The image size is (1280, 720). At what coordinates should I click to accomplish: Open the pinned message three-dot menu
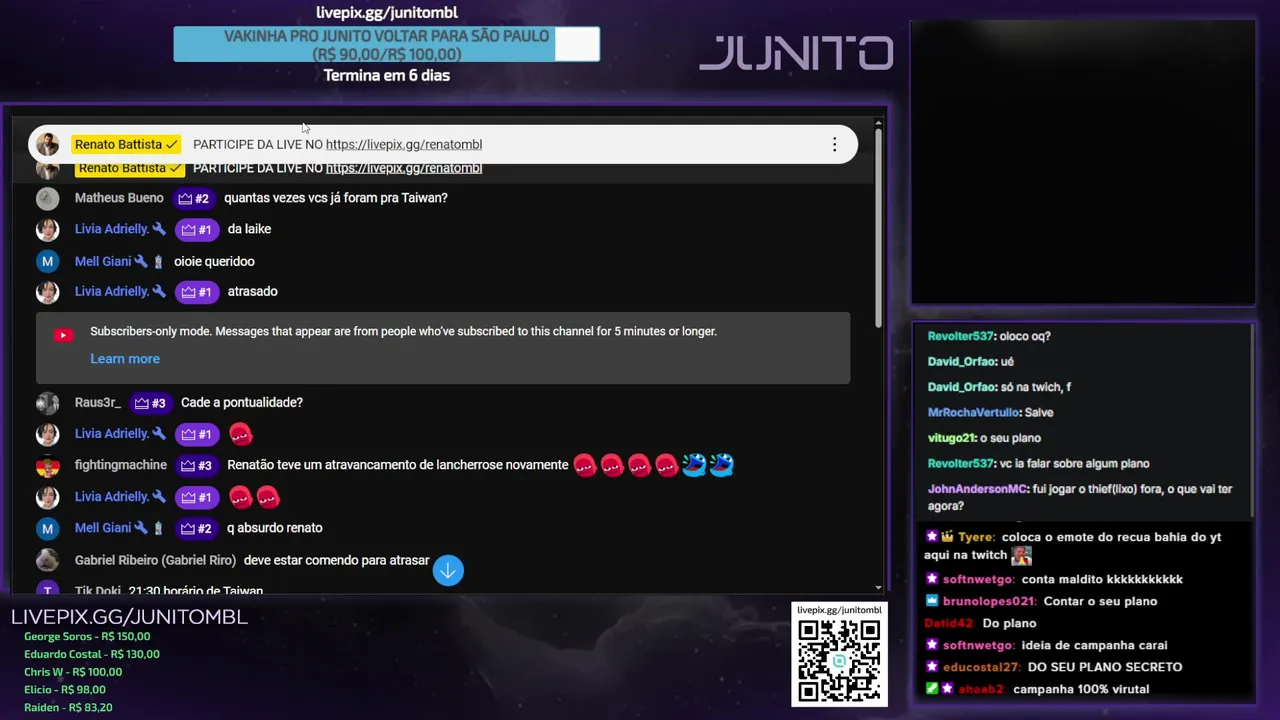[834, 145]
